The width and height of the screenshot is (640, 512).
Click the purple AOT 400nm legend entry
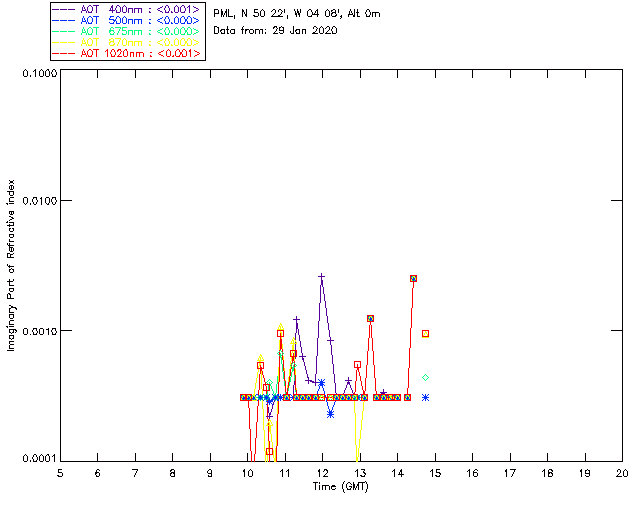pyautogui.click(x=127, y=9)
